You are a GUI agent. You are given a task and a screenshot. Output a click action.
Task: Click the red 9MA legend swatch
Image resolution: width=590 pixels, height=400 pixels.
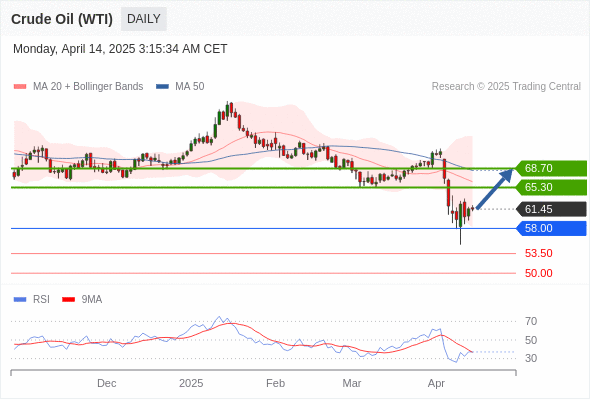[68, 300]
